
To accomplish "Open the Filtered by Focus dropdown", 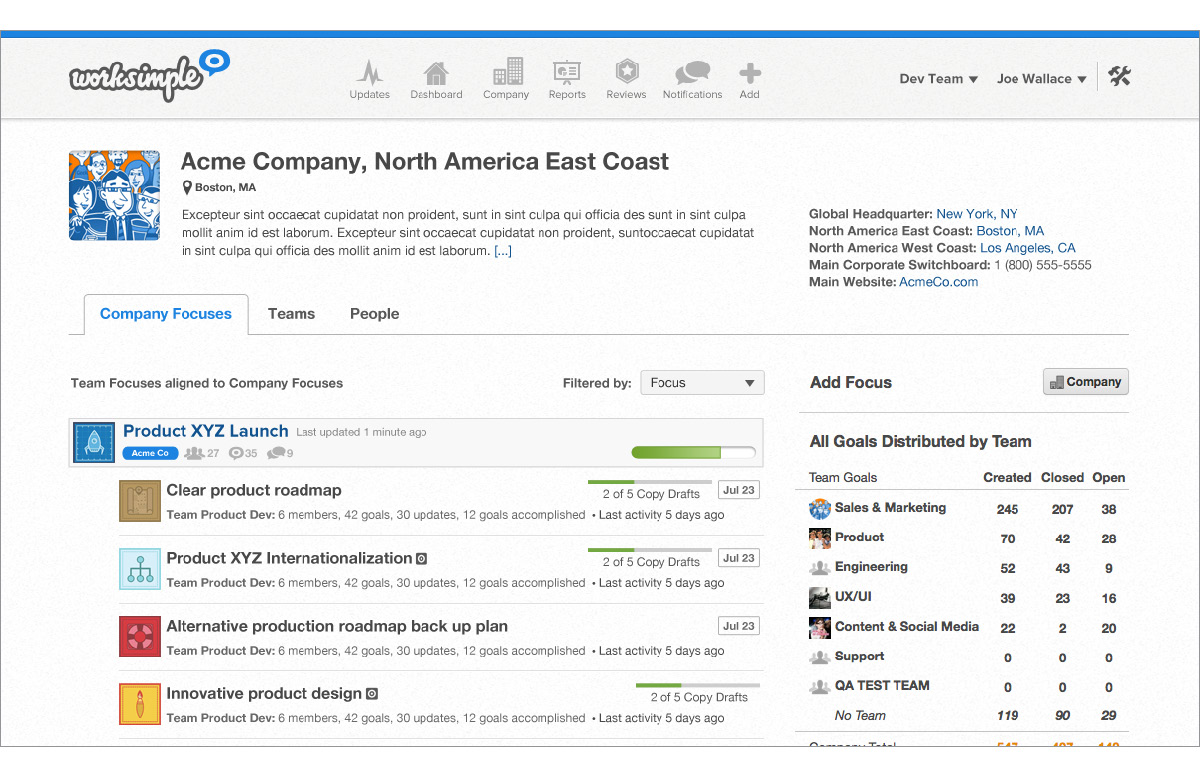I will 702,383.
